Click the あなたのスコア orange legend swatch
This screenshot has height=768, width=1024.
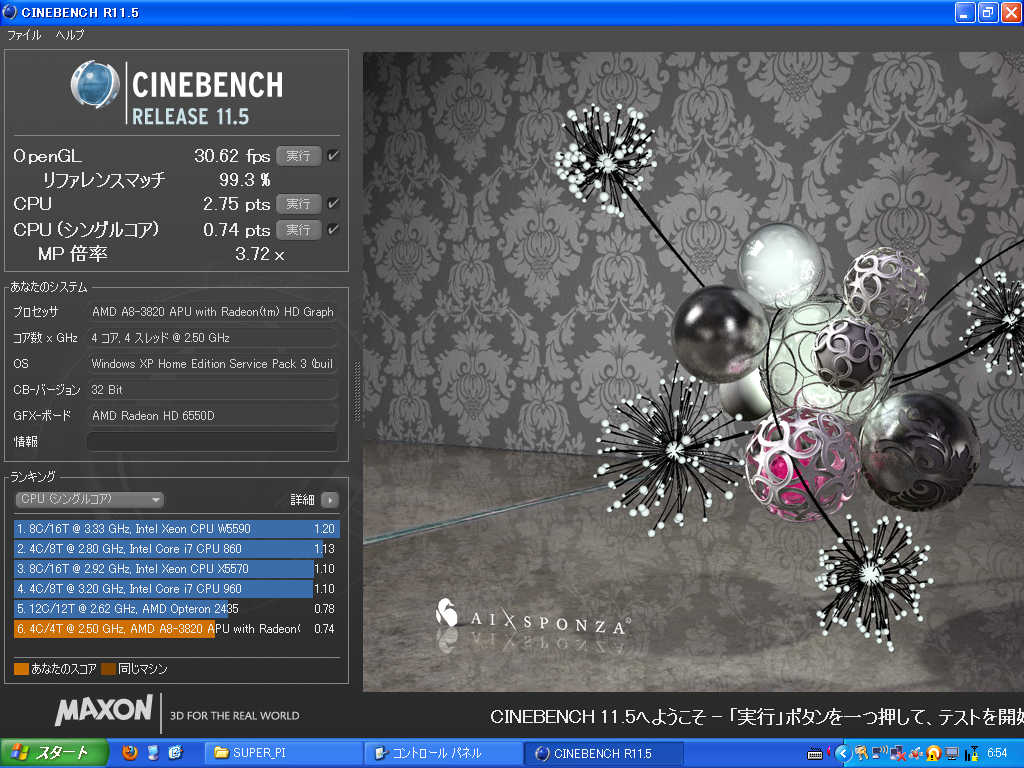(x=21, y=669)
